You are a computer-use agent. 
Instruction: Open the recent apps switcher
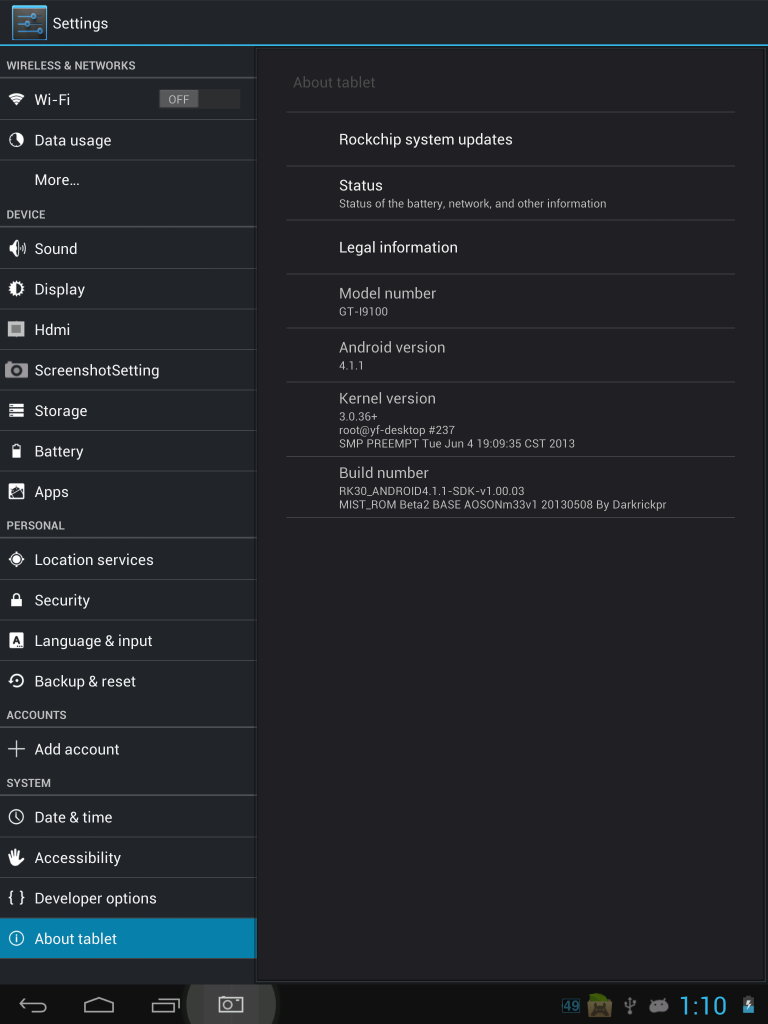(165, 1004)
